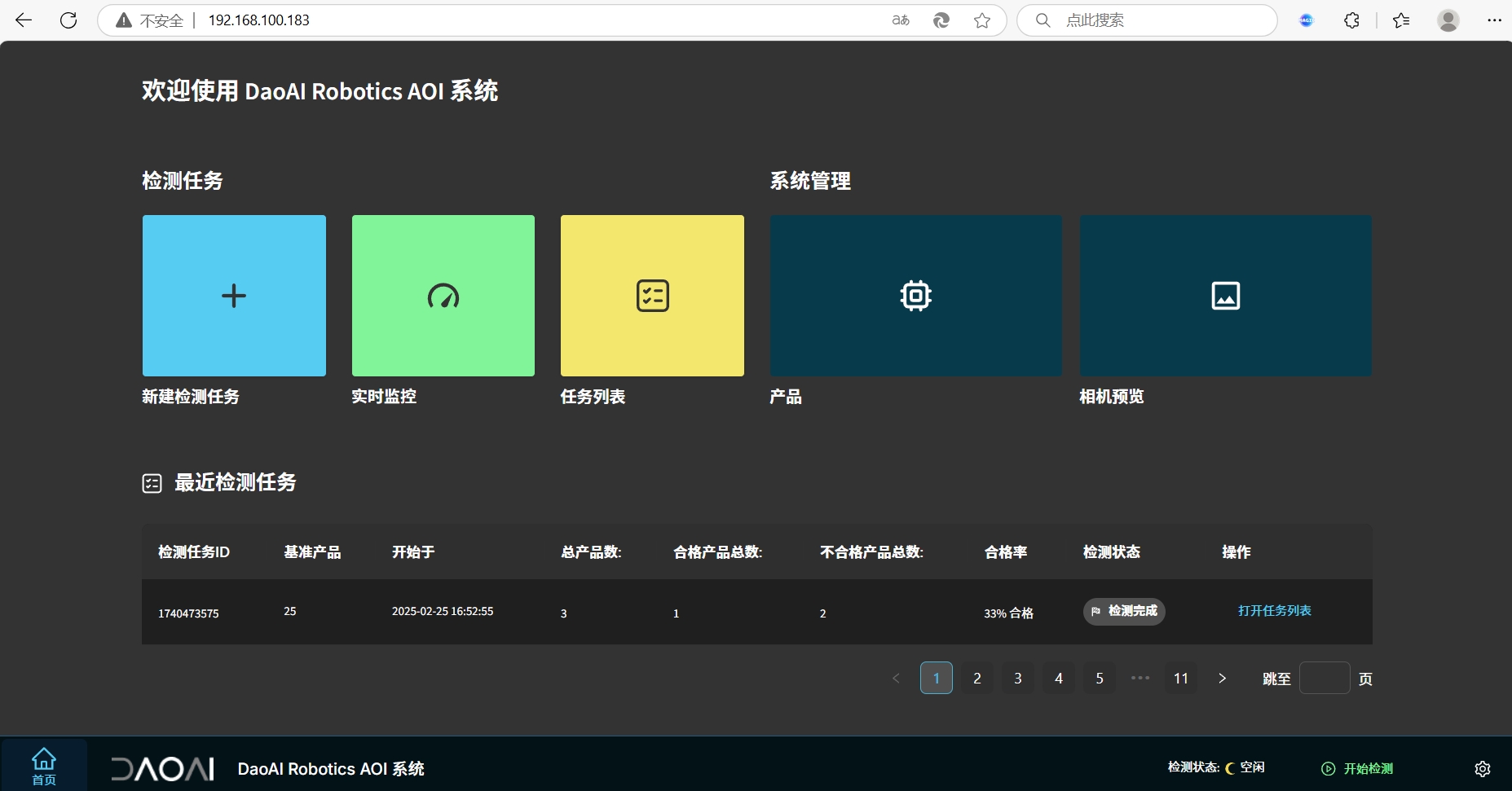Open settings gear in bottom bar
The image size is (1512, 791).
(1483, 769)
